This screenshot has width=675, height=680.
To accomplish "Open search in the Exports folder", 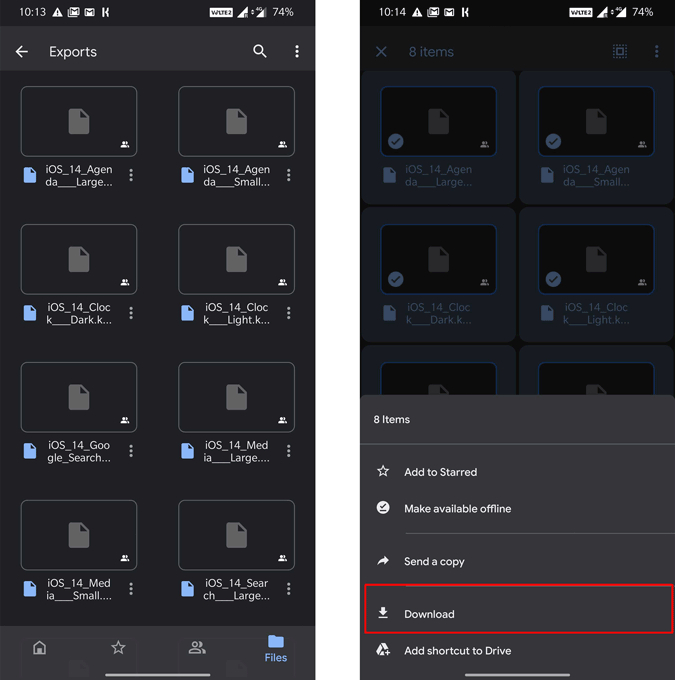I will [x=260, y=52].
